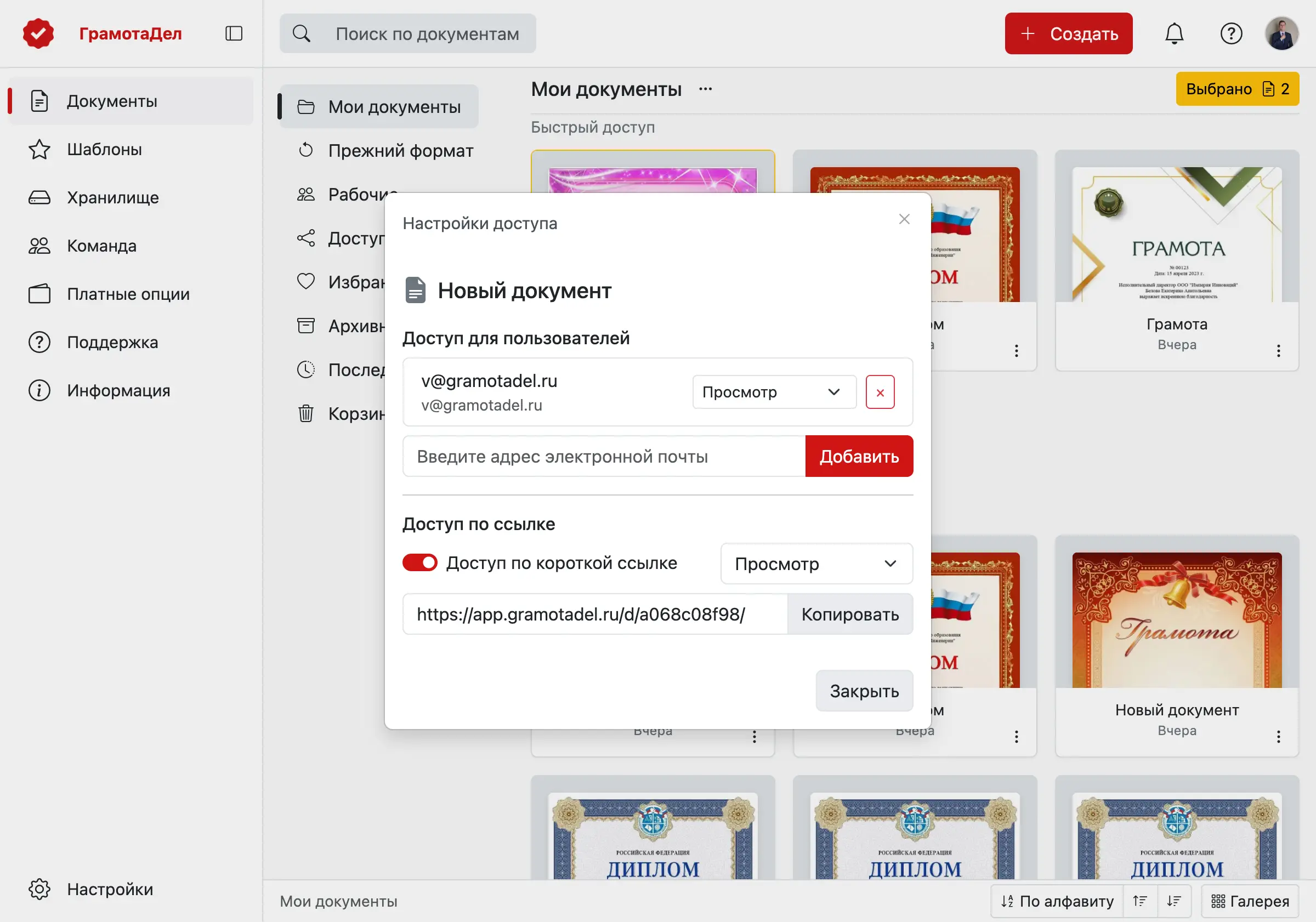Close the Настройки доступа dialog with X
Screen dimensions: 1316x922
pyautogui.click(x=904, y=219)
